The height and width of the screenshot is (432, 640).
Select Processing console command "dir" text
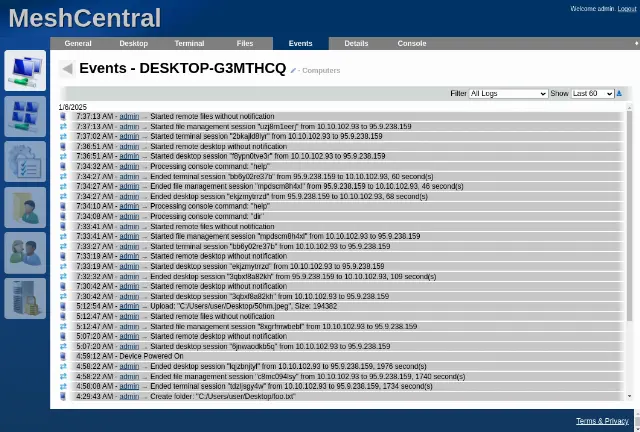coord(207,216)
